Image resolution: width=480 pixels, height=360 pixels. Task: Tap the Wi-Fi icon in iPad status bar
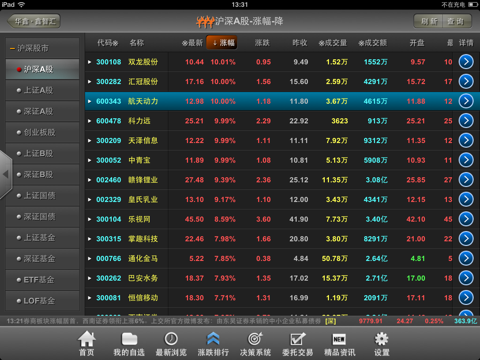pyautogui.click(x=22, y=4)
